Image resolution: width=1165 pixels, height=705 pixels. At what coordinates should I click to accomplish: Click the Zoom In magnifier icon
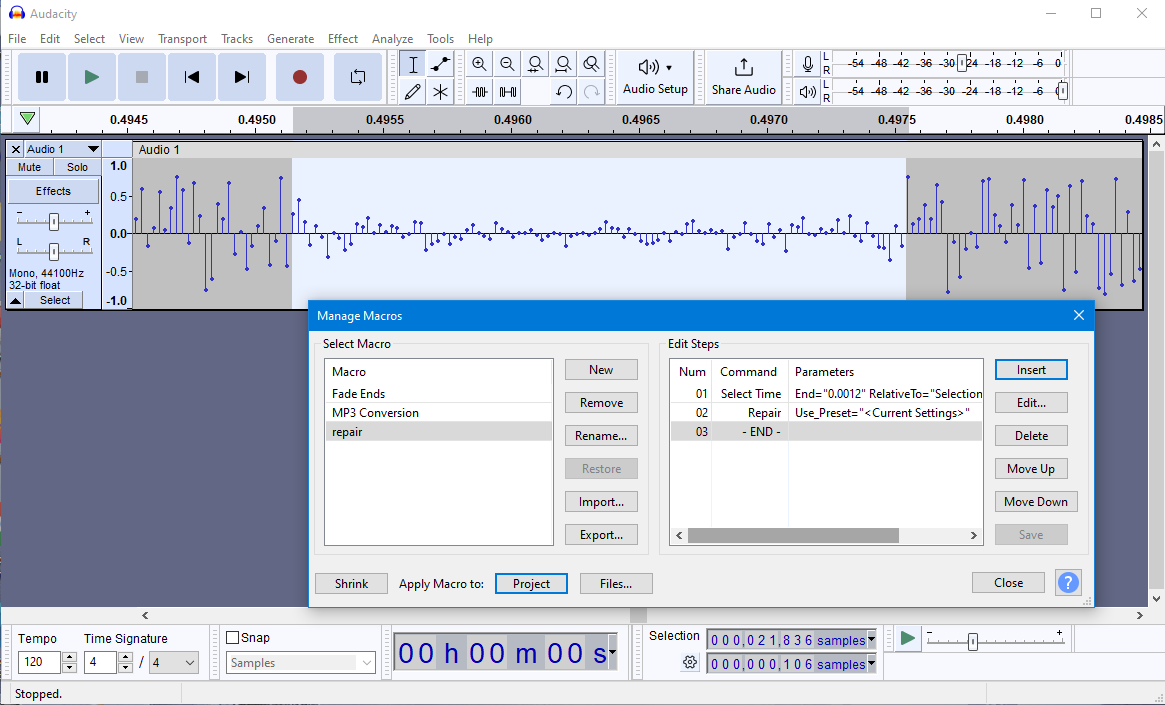click(x=480, y=65)
